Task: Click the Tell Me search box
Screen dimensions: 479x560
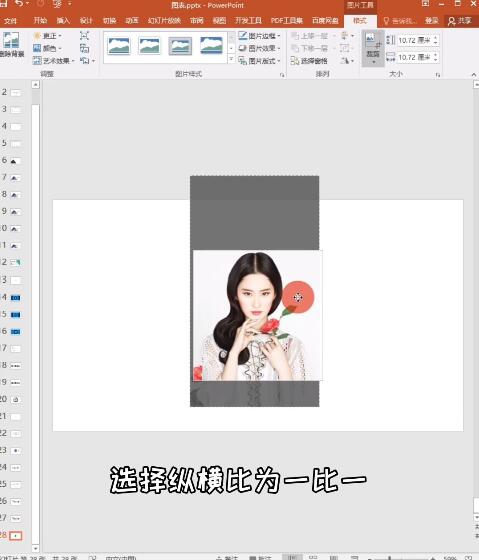Action: tap(400, 21)
